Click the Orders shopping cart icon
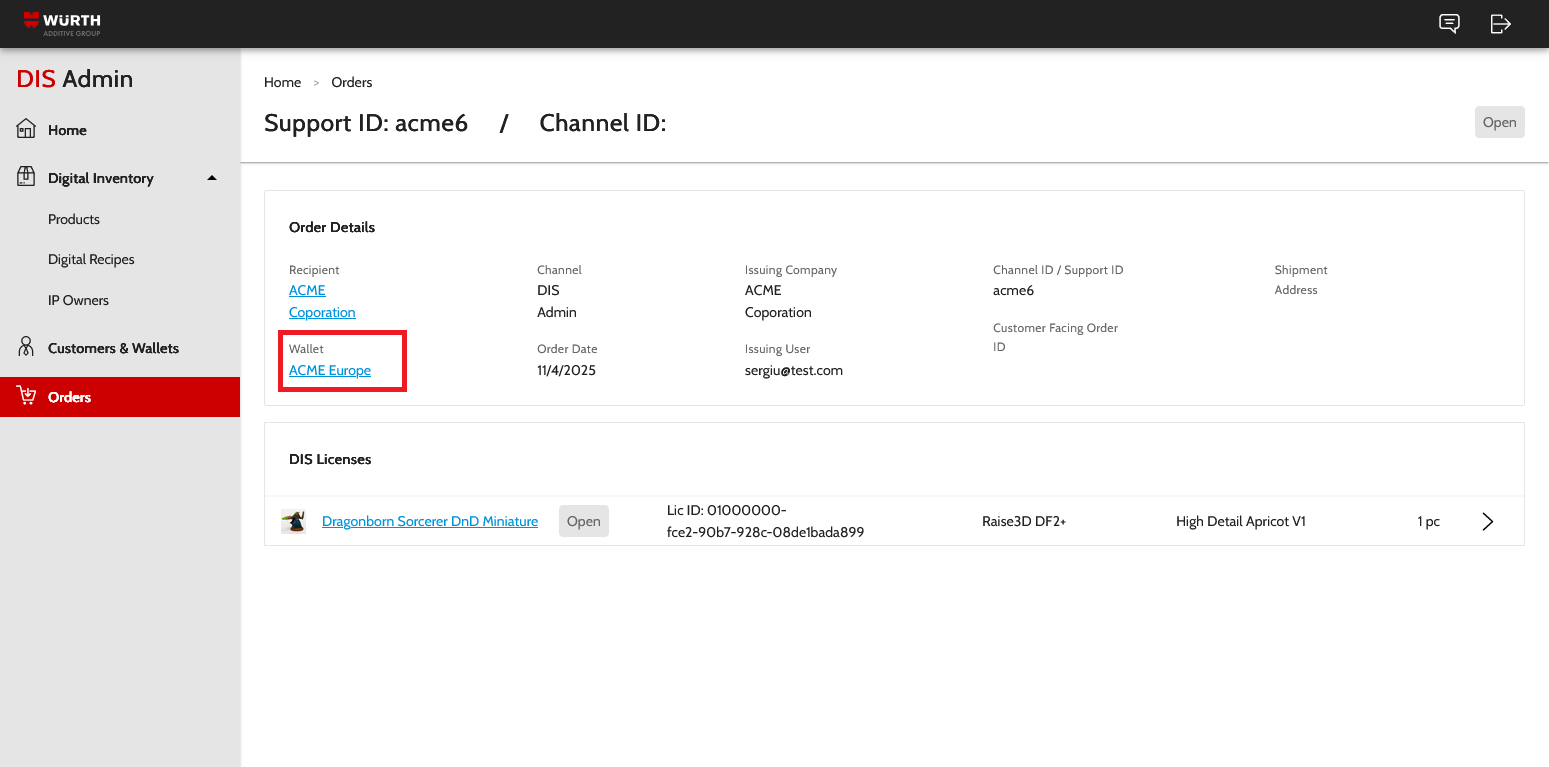Screen dimensions: 1549x767 (27, 397)
